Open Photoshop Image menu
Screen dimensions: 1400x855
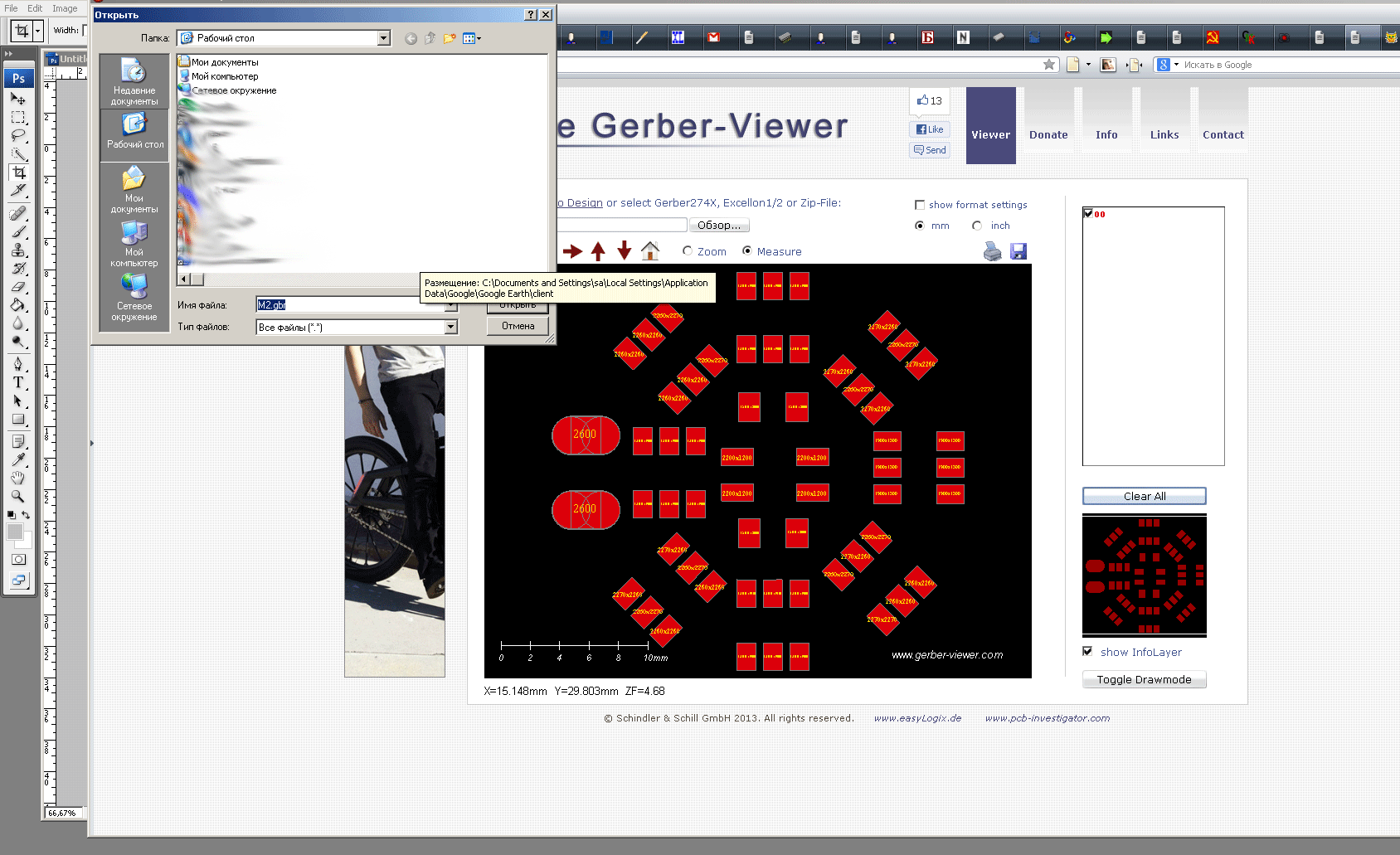(65, 8)
